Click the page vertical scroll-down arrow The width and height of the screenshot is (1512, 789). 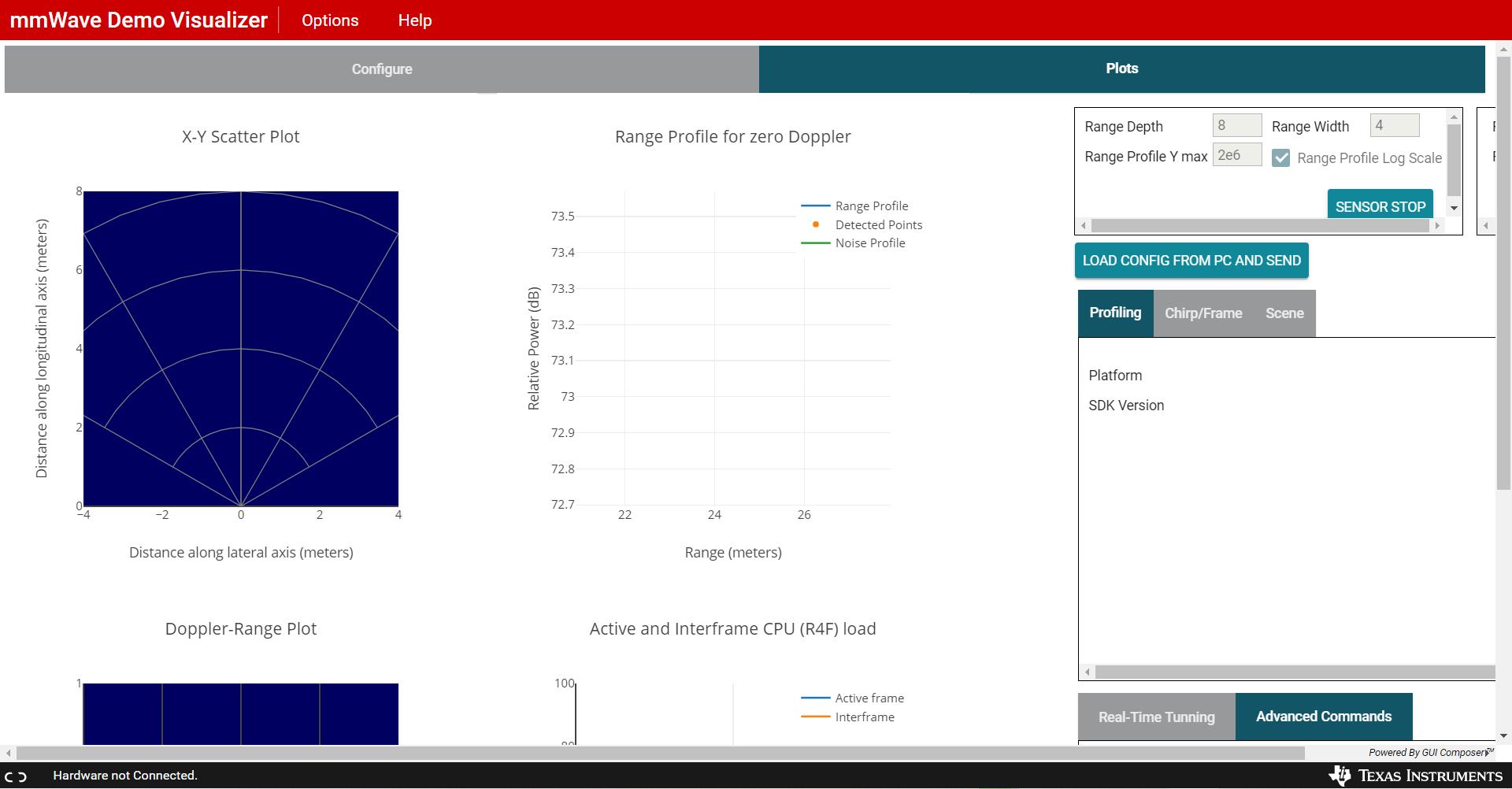click(1503, 736)
